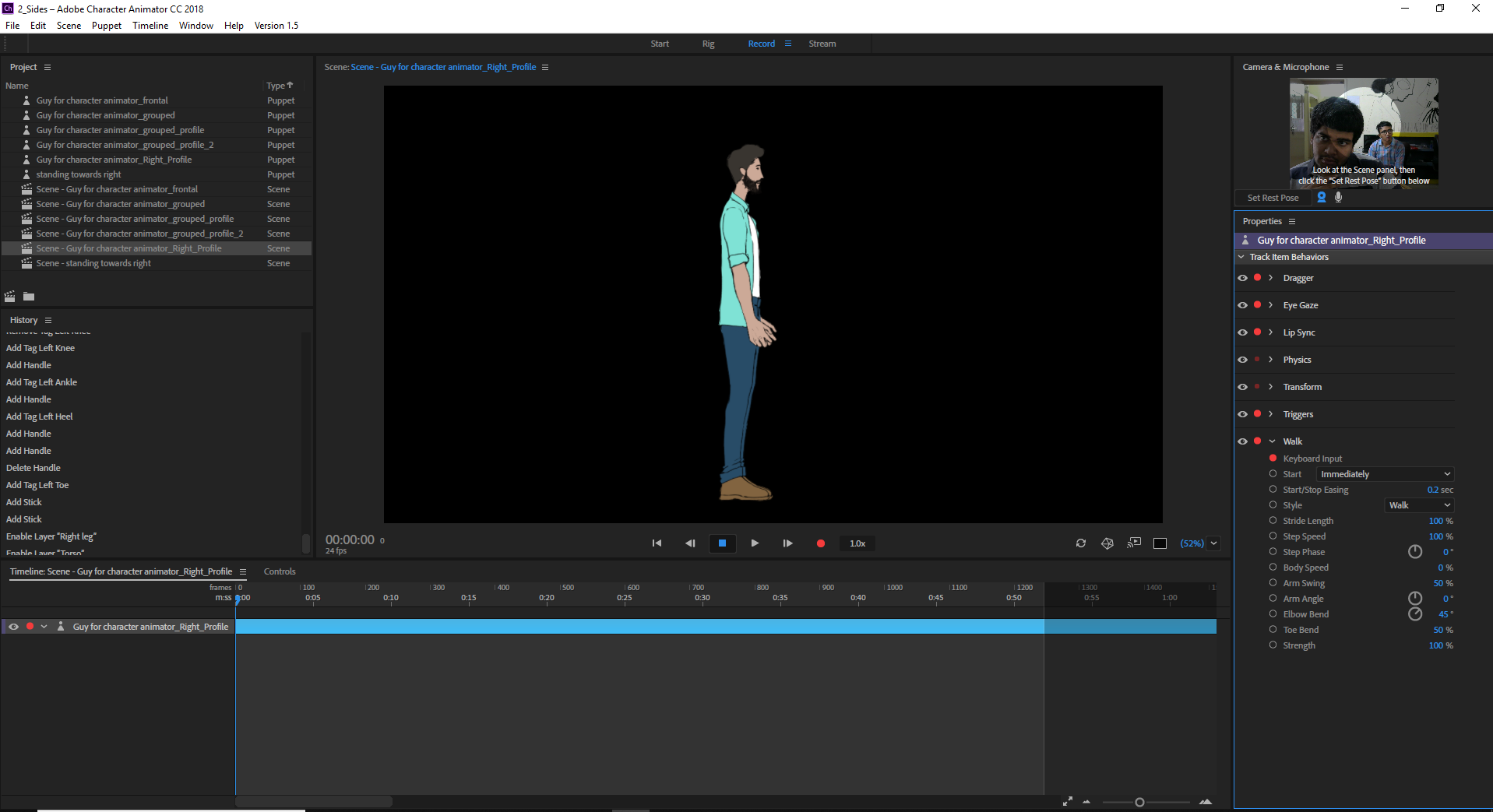The width and height of the screenshot is (1493, 812).
Task: Step forward one frame
Action: coord(787,543)
